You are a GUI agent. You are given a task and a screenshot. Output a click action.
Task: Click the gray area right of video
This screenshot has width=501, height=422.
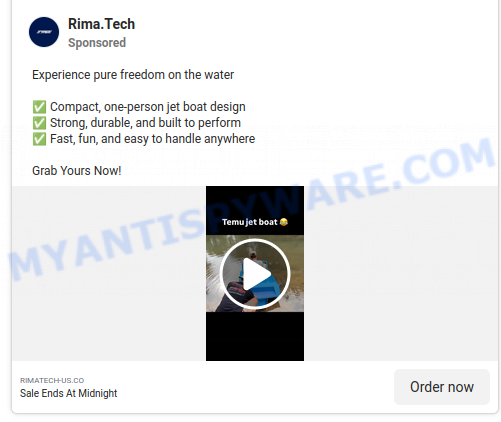[x=401, y=273]
